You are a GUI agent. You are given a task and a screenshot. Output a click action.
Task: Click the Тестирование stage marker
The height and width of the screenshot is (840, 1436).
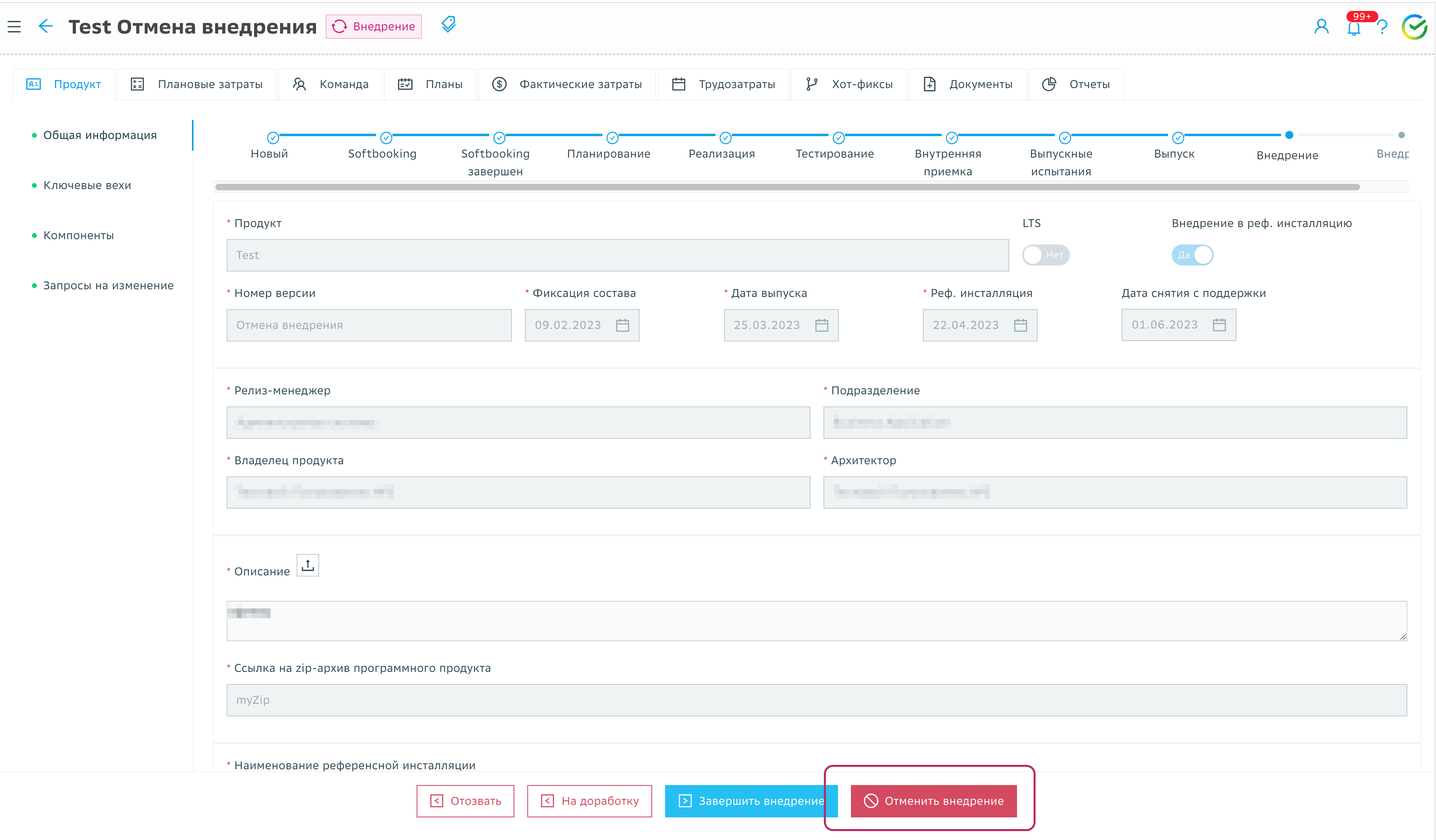coord(838,138)
